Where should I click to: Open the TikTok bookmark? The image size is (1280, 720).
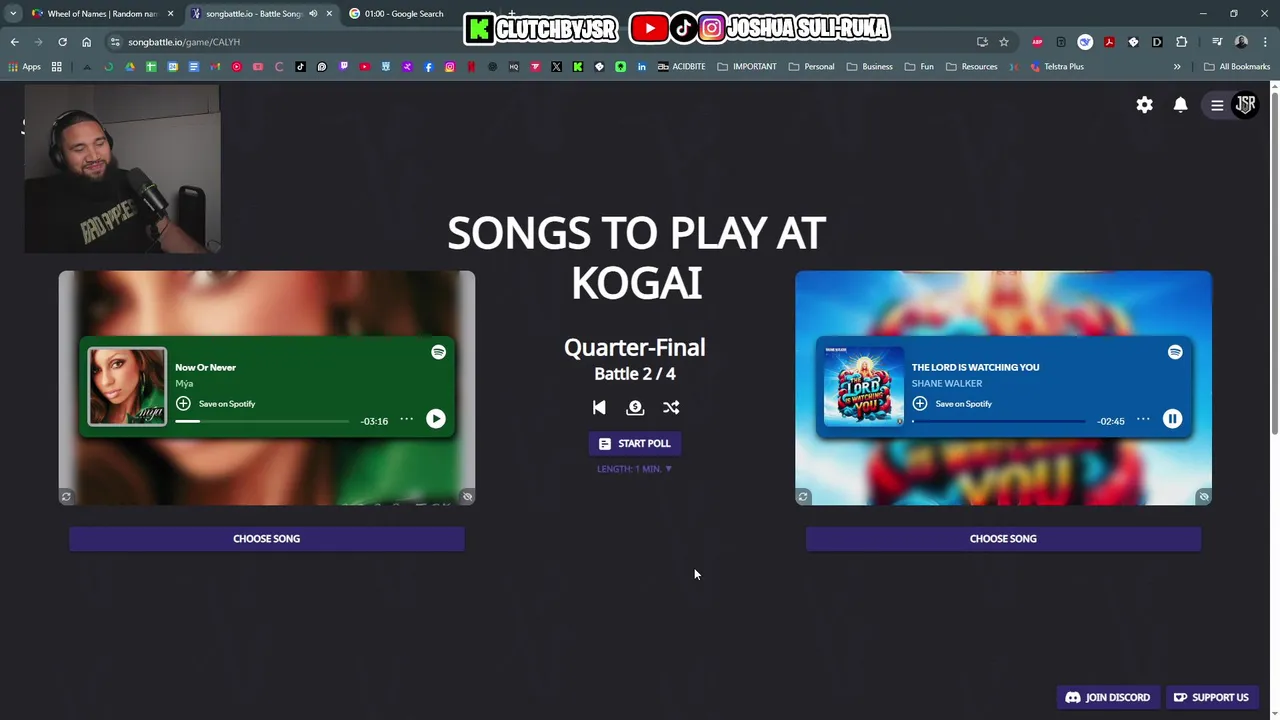click(300, 67)
